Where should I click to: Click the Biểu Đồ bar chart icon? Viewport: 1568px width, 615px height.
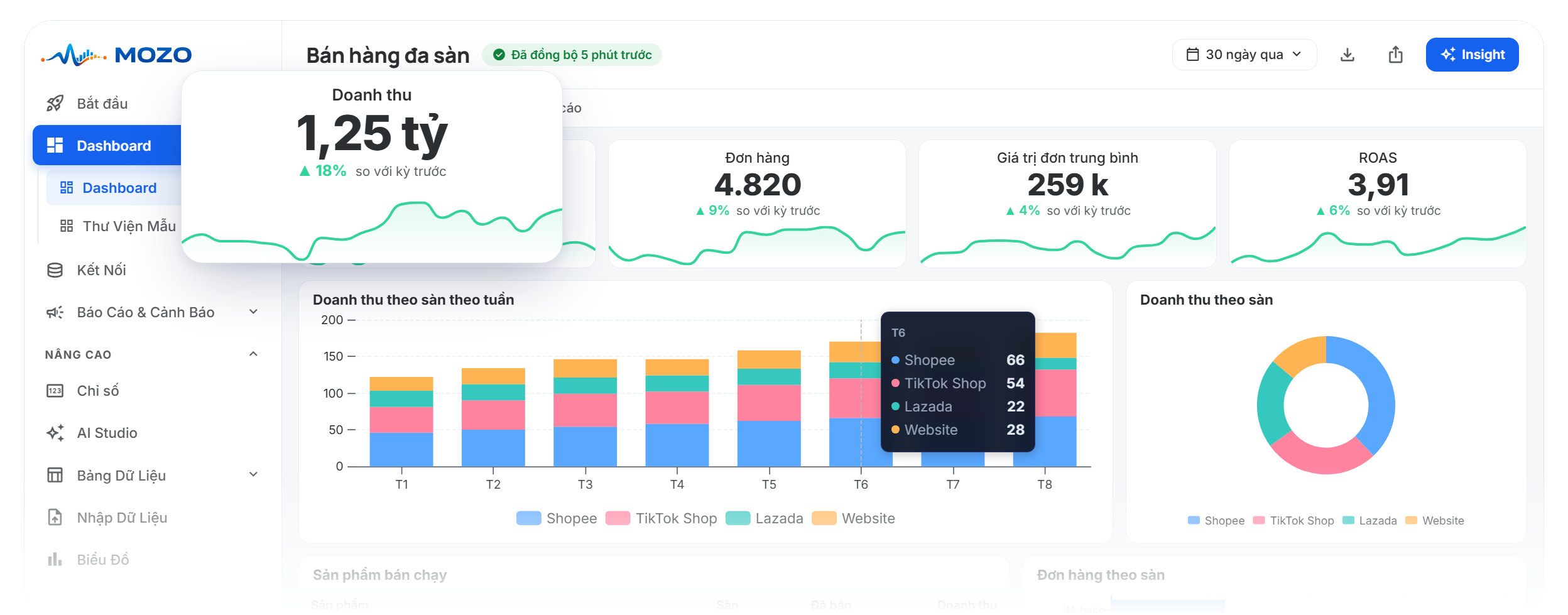(x=55, y=559)
